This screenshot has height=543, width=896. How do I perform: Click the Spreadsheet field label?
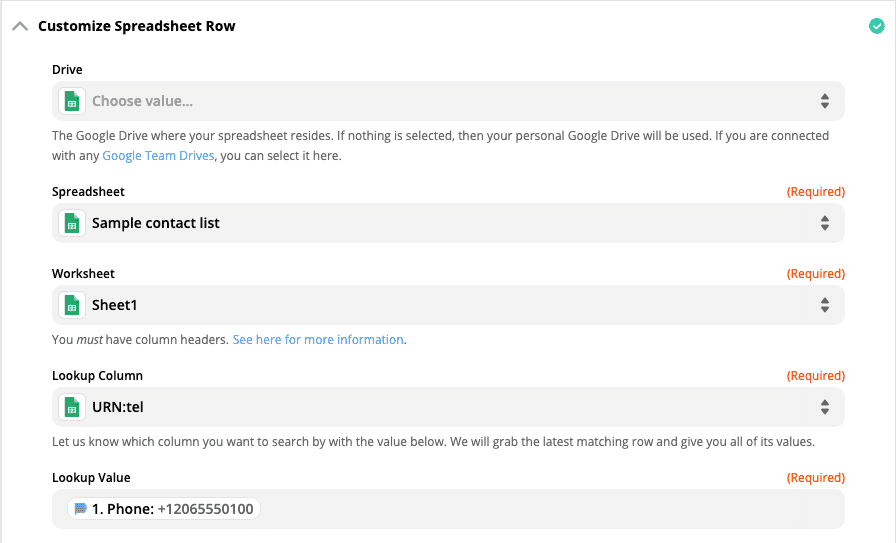[x=88, y=191]
